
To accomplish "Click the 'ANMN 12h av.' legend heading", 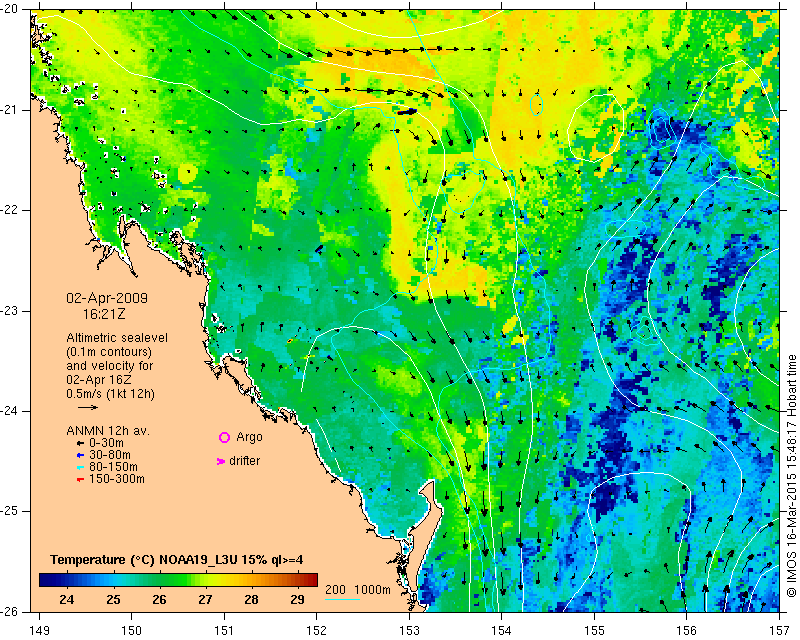I will coord(108,431).
